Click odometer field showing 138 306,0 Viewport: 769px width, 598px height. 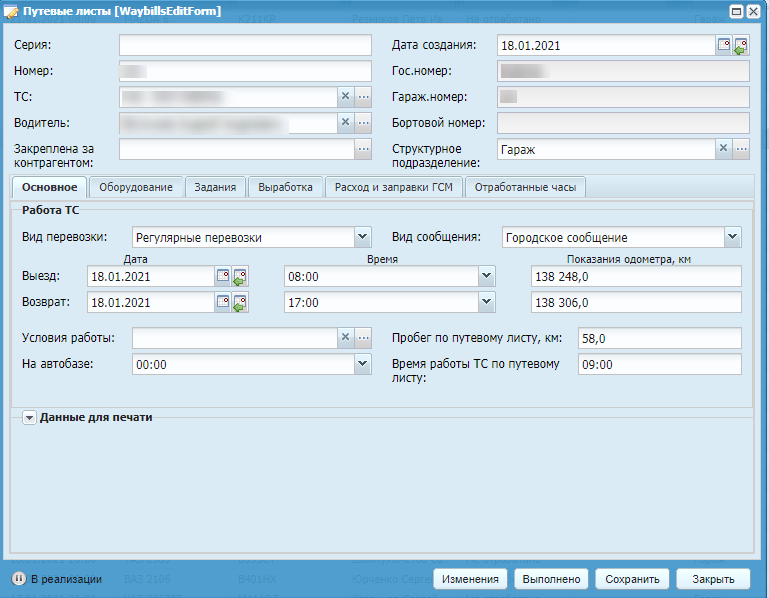click(x=636, y=303)
